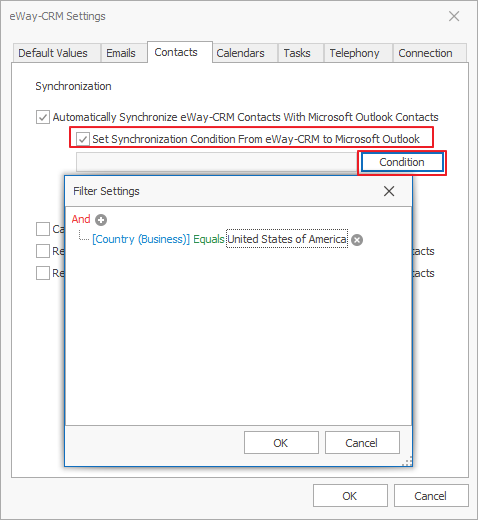Change the [Country (Business)] field
This screenshot has width=479, height=520.
[x=141, y=239]
